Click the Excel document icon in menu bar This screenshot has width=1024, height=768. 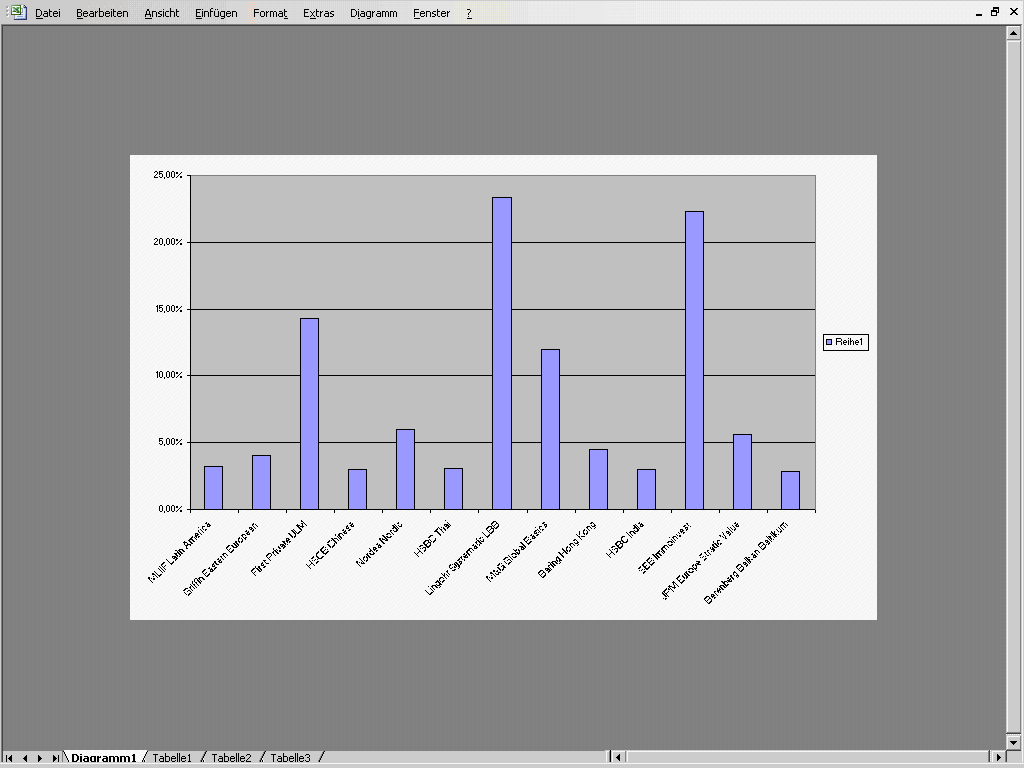pyautogui.click(x=19, y=12)
